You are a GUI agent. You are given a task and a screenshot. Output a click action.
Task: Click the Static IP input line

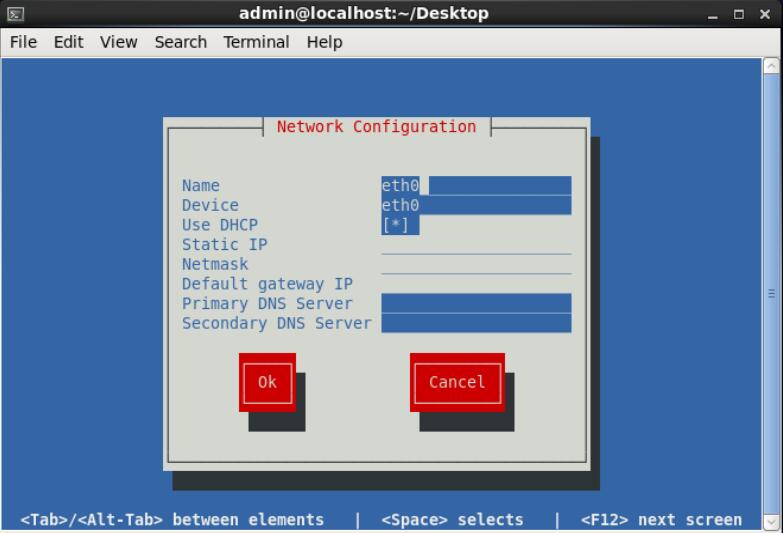tap(476, 245)
